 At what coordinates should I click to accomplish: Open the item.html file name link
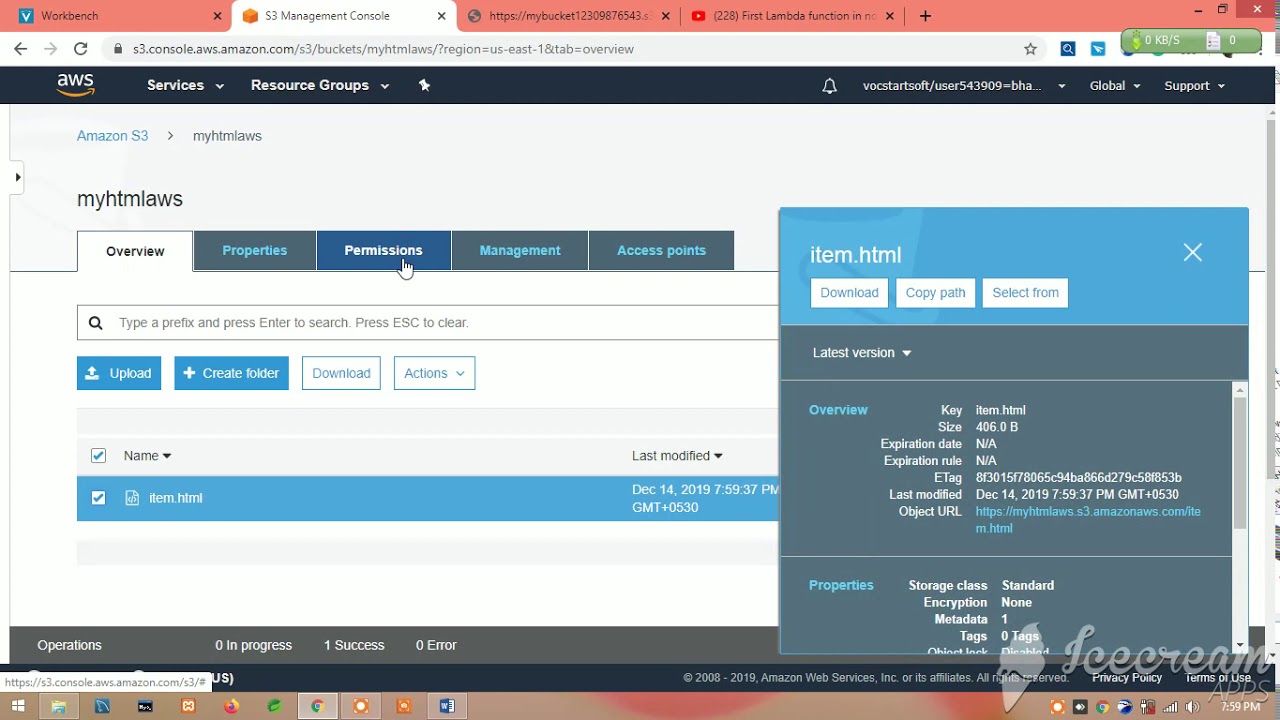176,498
